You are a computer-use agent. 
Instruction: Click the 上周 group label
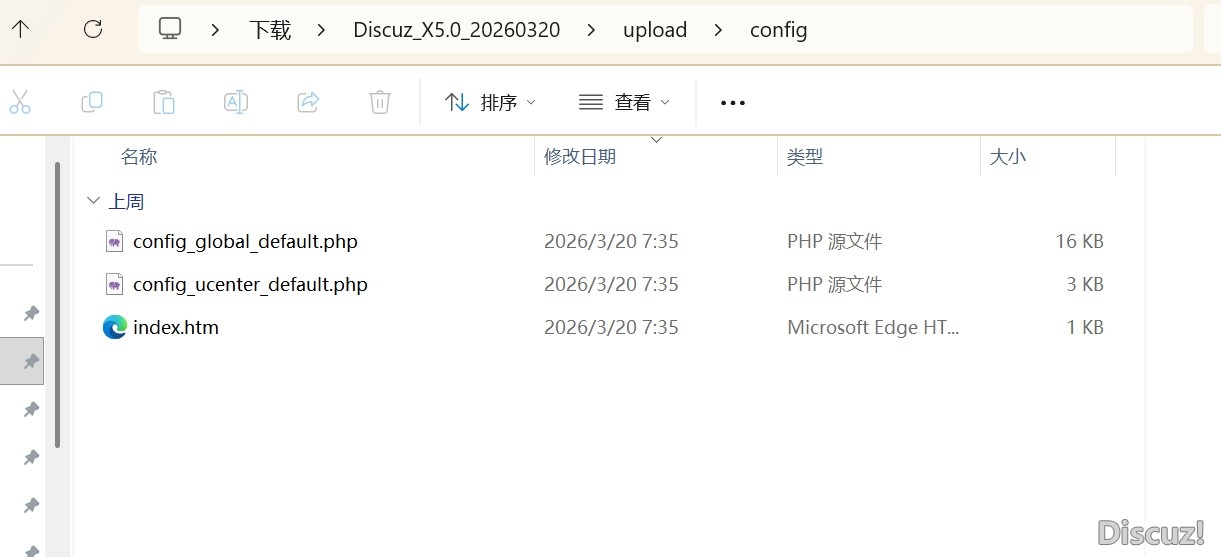126,201
